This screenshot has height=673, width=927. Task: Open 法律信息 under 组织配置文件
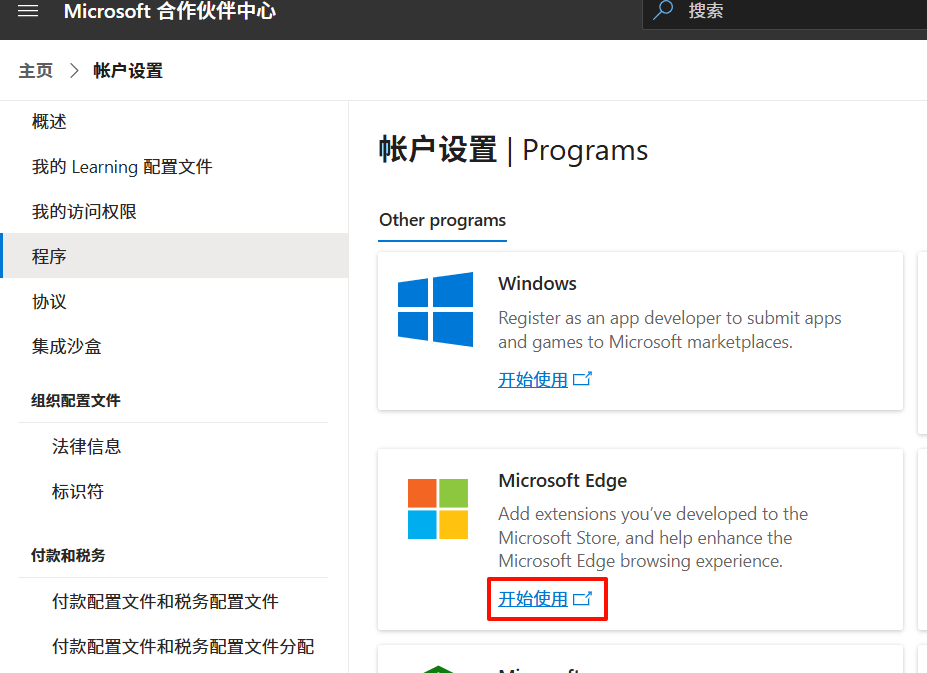coord(86,446)
